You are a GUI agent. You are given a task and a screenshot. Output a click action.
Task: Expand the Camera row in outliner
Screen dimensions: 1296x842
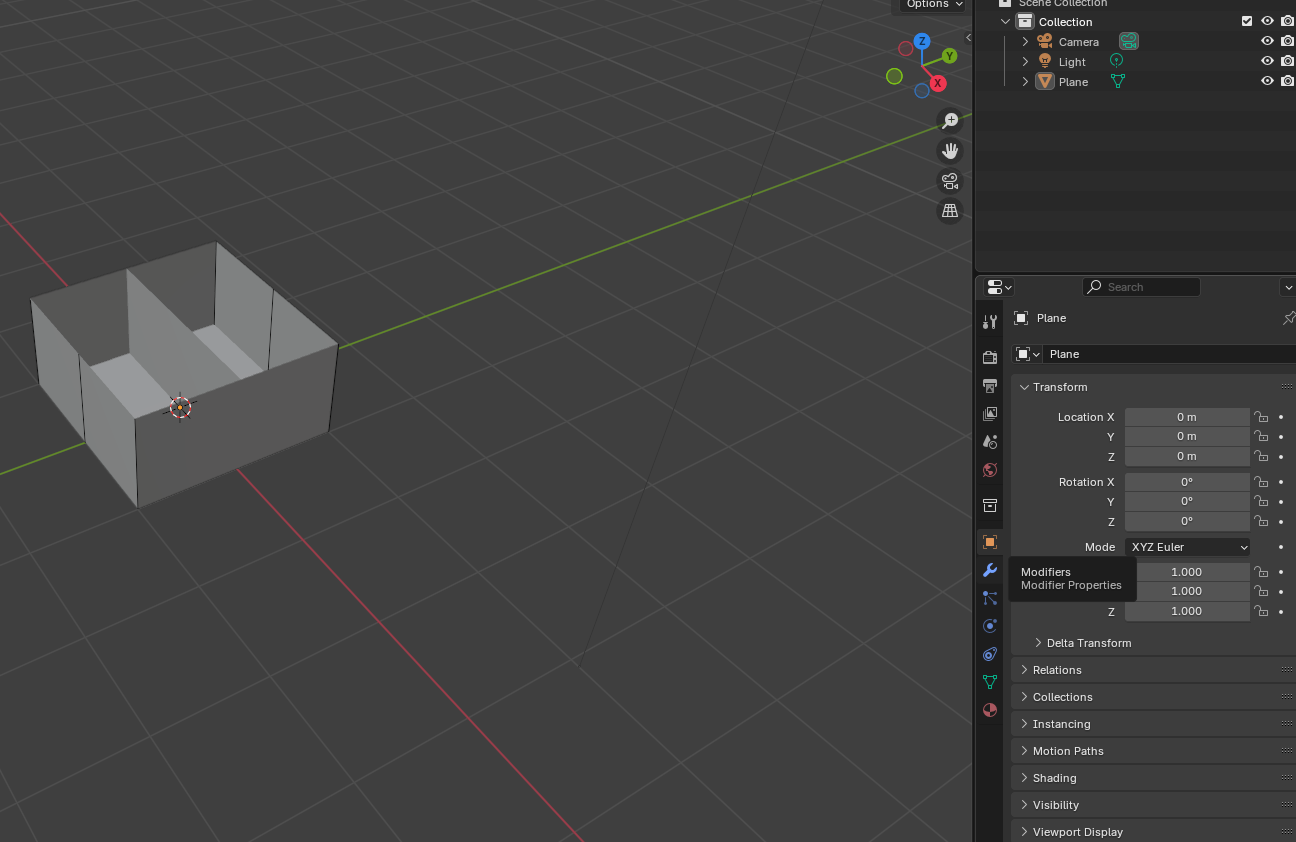1025,41
